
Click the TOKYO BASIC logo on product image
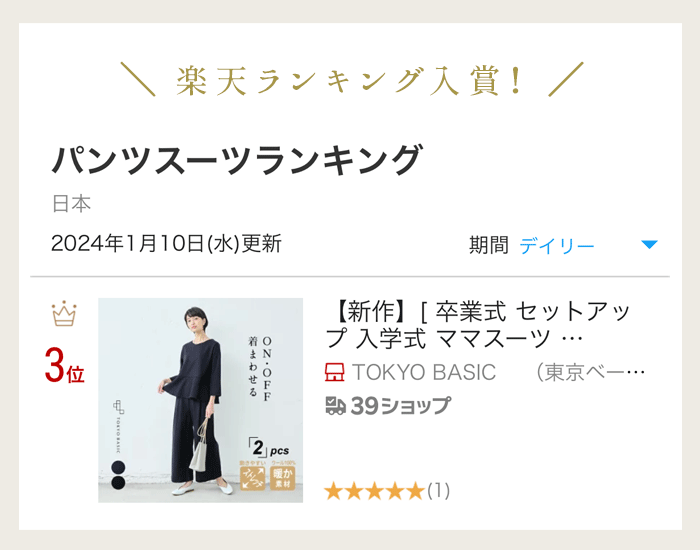118,426
